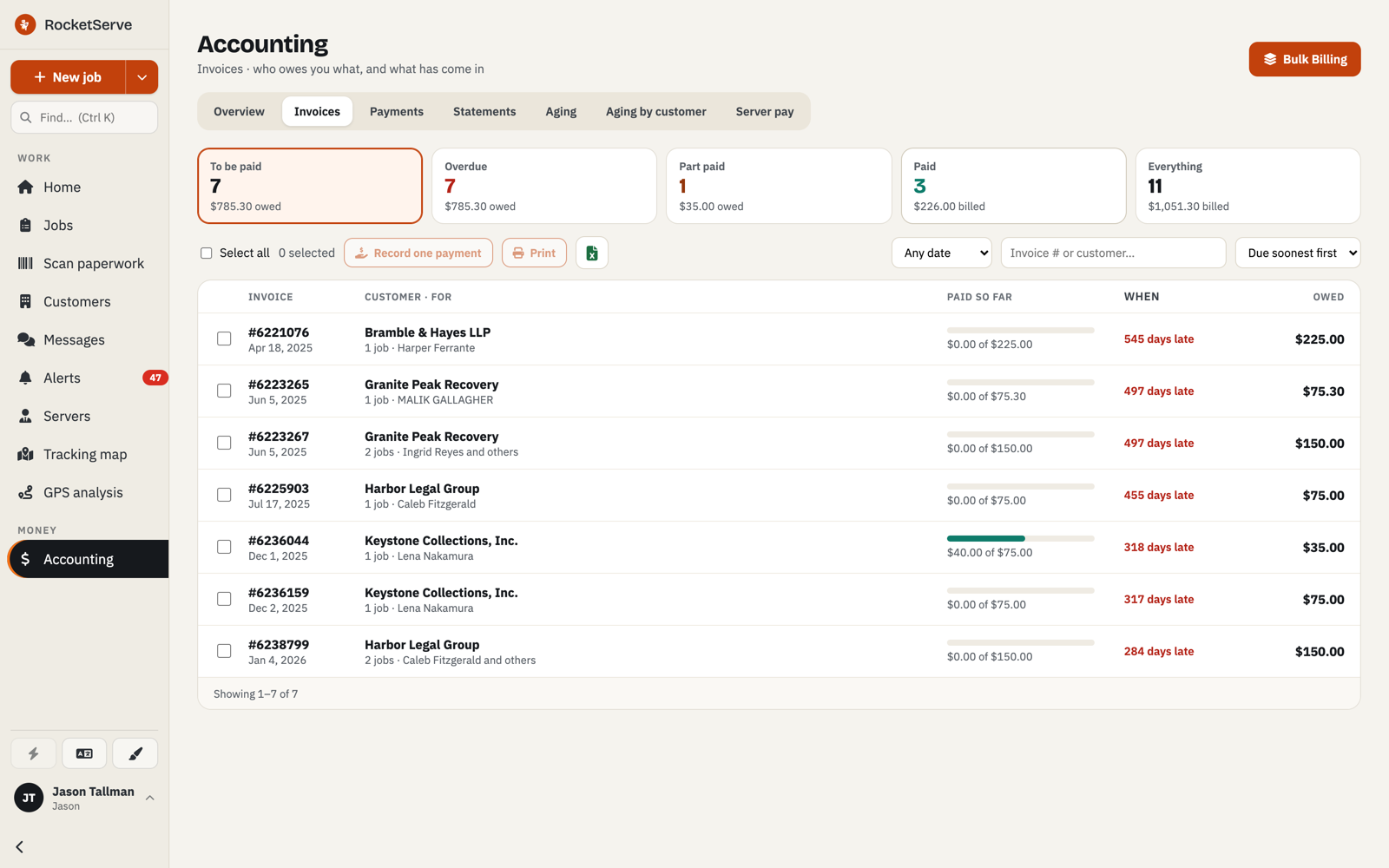The width and height of the screenshot is (1389, 868).
Task: Expand the Jason Tallman account menu
Action: [x=84, y=798]
